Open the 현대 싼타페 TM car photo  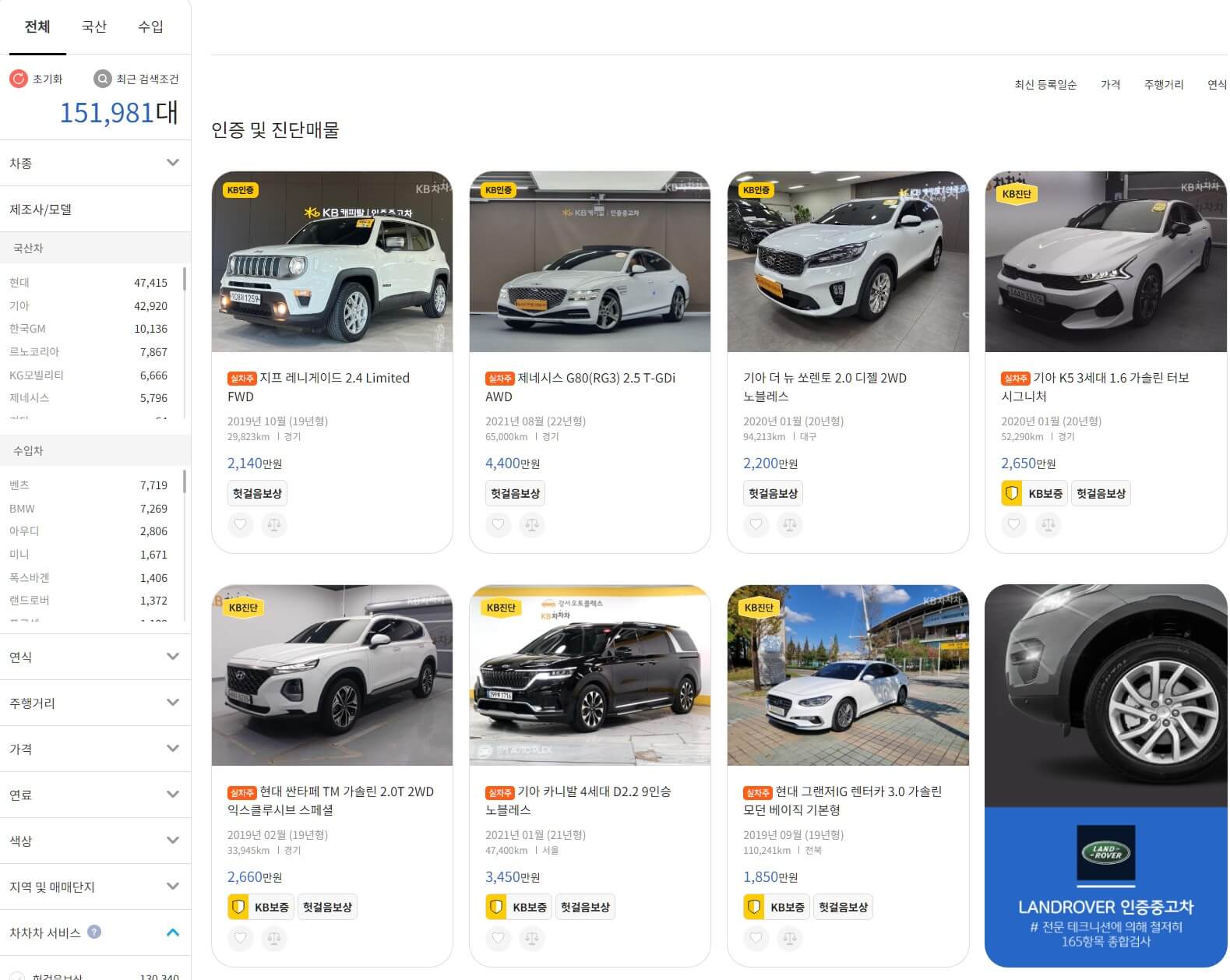coord(332,675)
